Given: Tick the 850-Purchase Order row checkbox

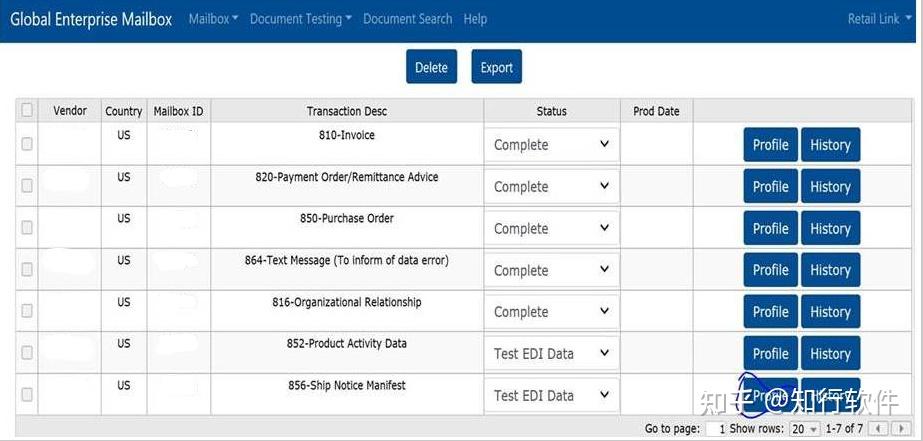Looking at the screenshot, I should (x=27, y=228).
